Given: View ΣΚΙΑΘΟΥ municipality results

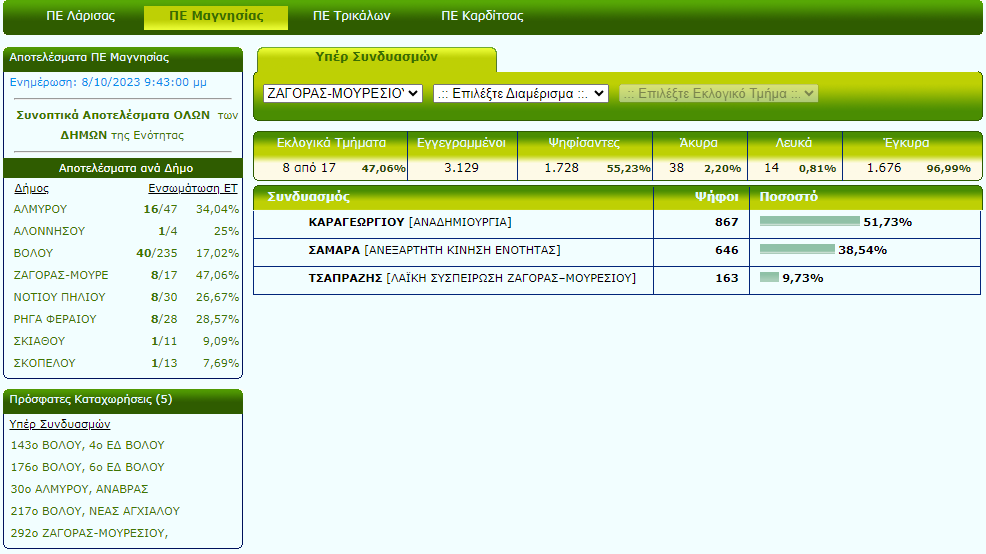Looking at the screenshot, I should pos(38,341).
